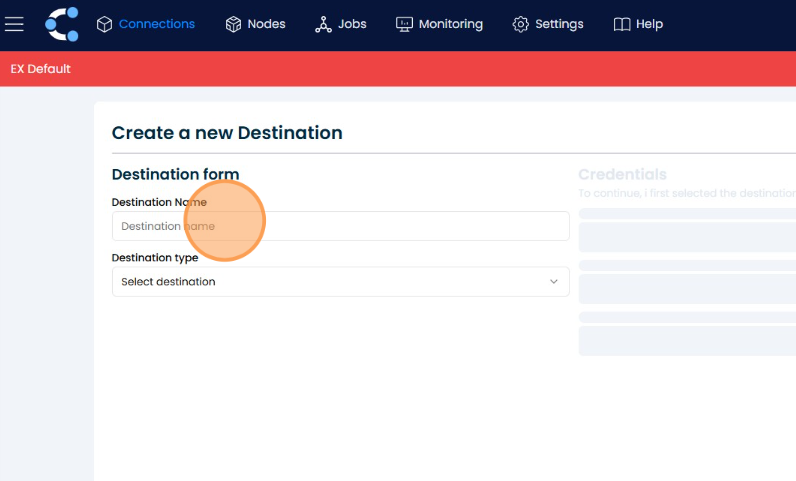Click the Help book icon
The height and width of the screenshot is (481, 796).
point(622,24)
